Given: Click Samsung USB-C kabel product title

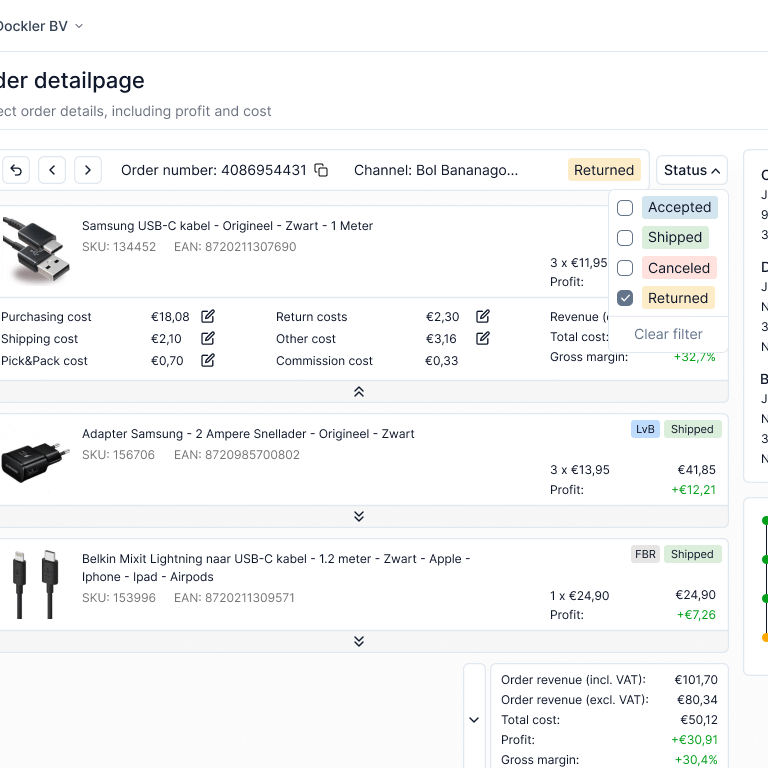Looking at the screenshot, I should 227,226.
